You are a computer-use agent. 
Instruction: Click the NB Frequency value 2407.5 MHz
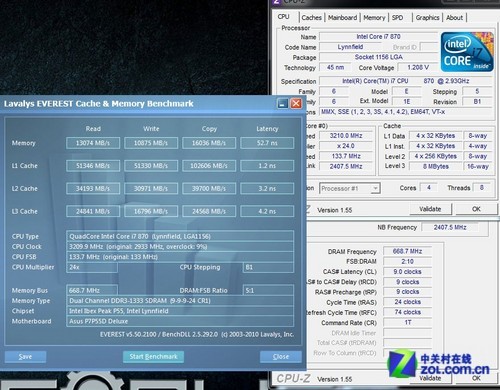pos(450,227)
